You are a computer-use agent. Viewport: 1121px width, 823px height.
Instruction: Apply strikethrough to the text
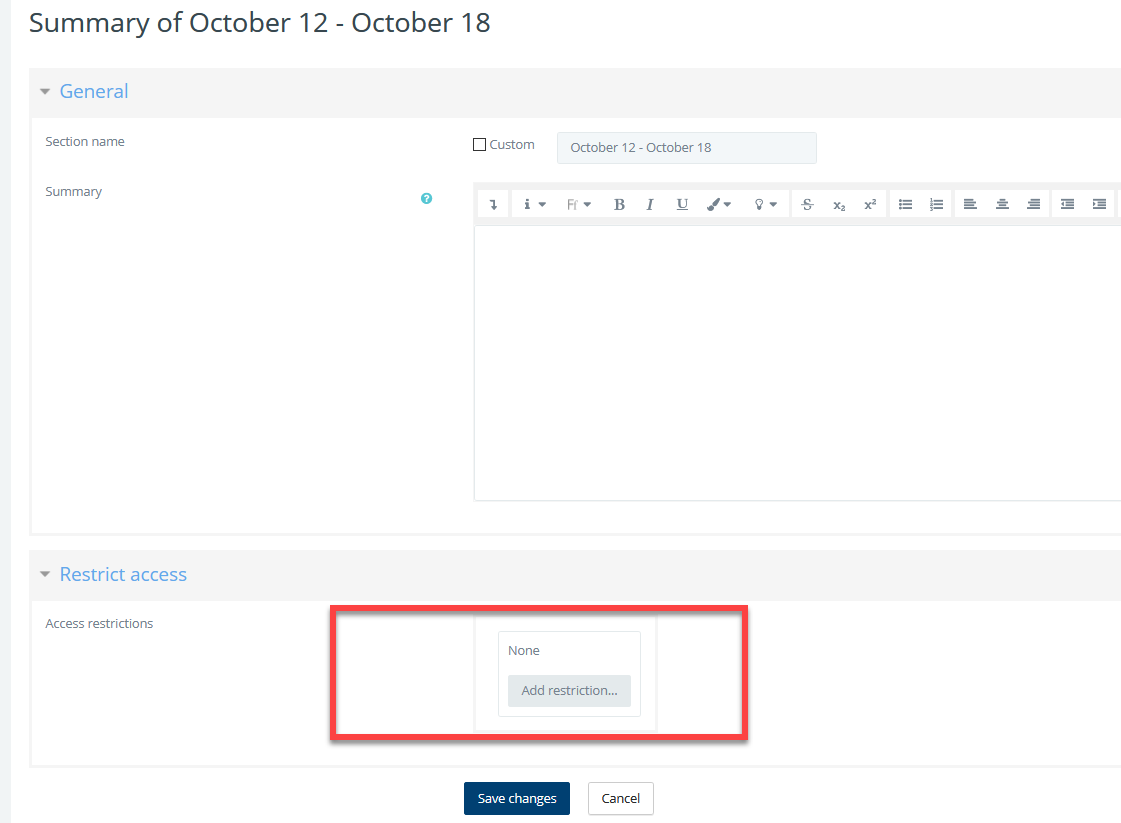coord(808,204)
